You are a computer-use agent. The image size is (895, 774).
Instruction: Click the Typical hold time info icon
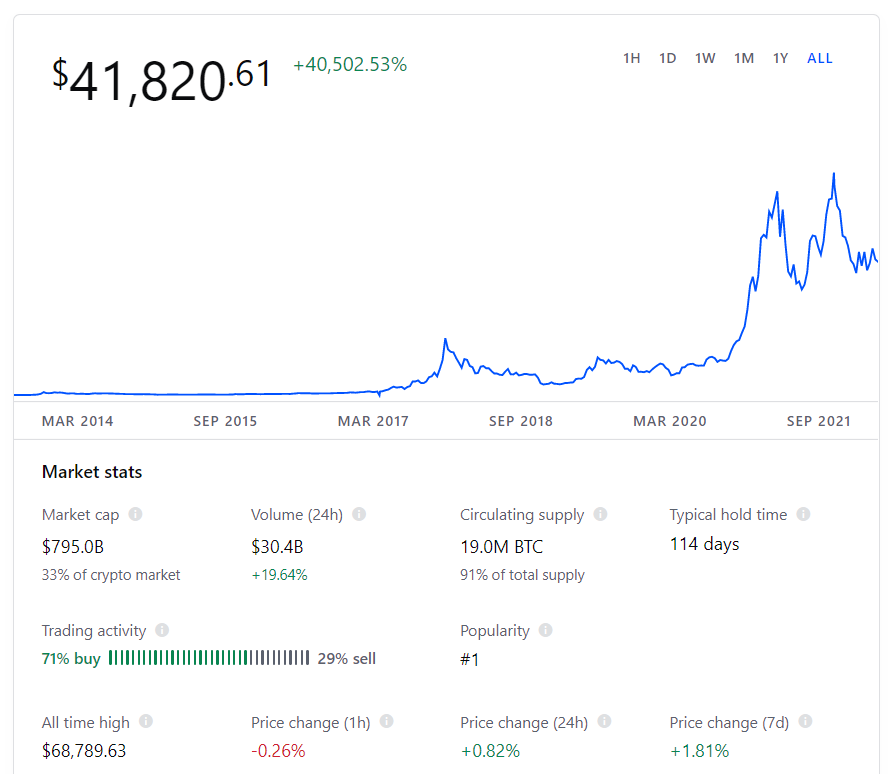(x=804, y=514)
